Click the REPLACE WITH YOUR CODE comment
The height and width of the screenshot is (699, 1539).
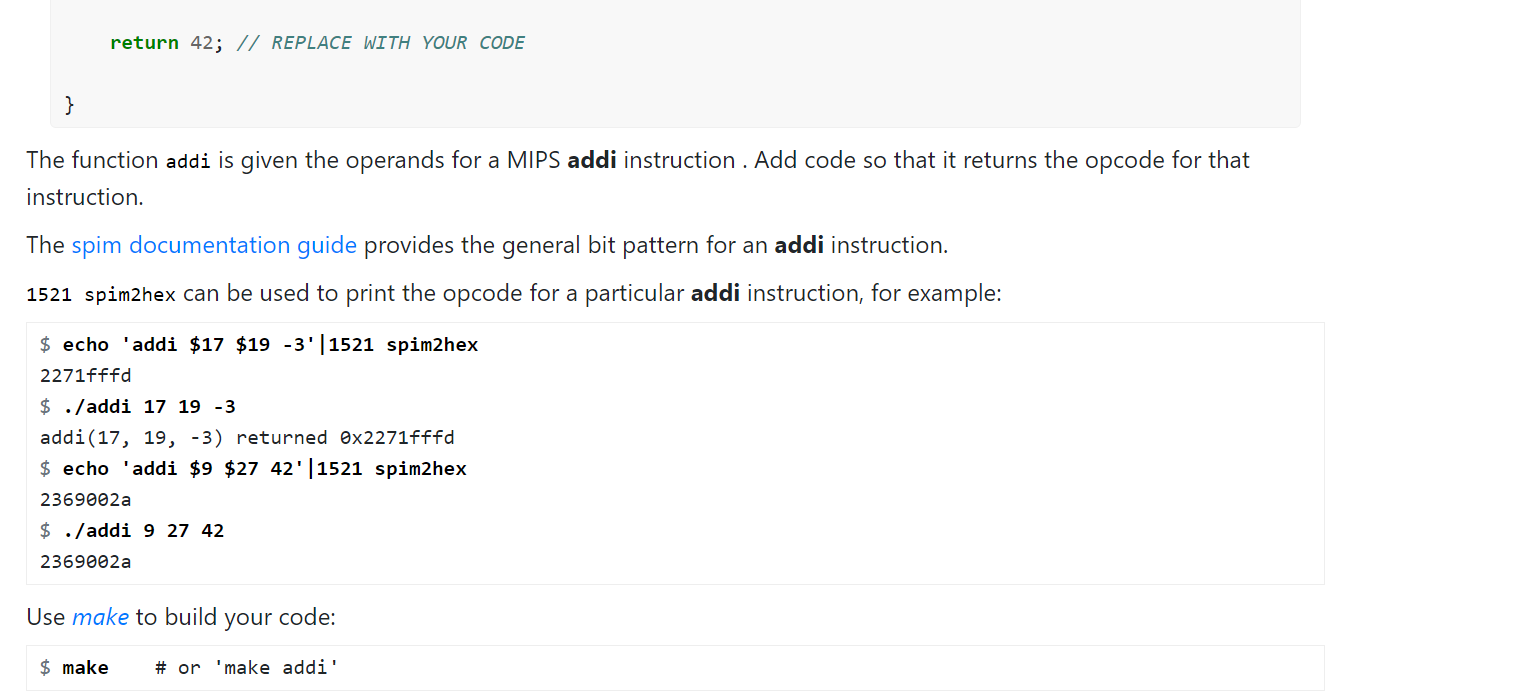[381, 43]
